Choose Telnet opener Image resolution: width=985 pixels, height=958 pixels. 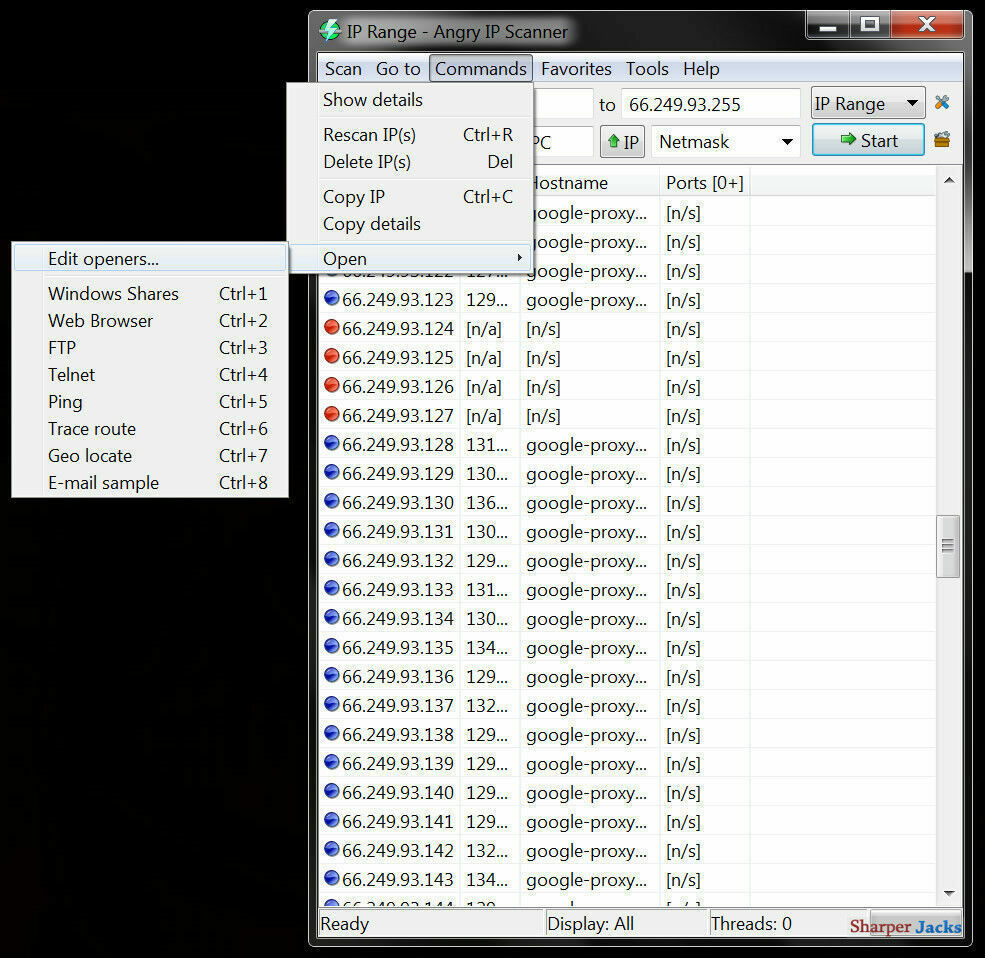(150, 374)
